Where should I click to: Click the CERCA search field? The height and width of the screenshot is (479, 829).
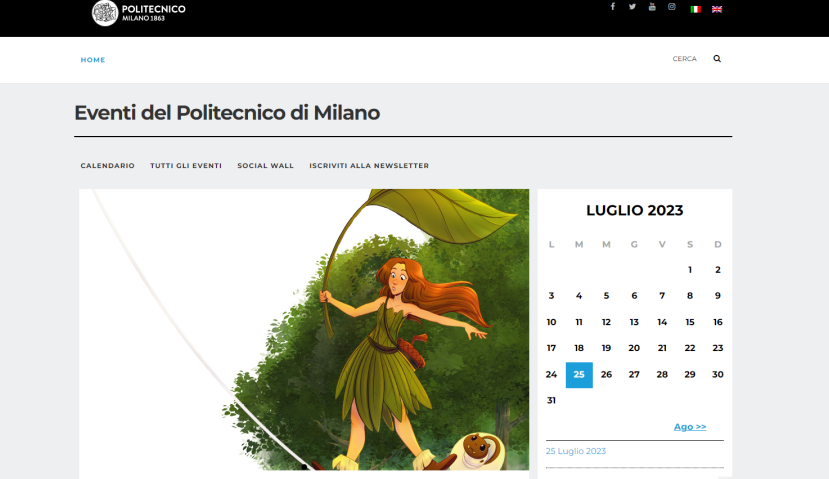tap(685, 59)
